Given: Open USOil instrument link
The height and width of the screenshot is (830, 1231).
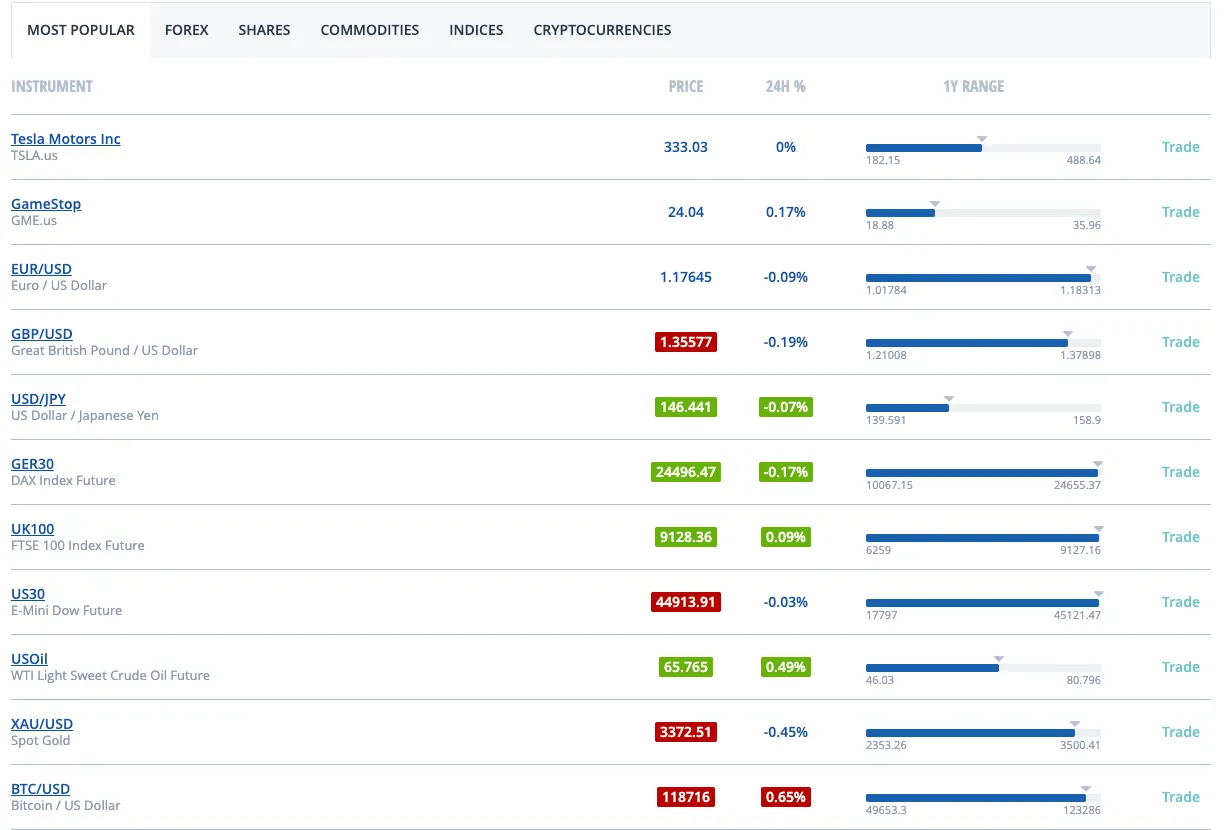Looking at the screenshot, I should 29,659.
